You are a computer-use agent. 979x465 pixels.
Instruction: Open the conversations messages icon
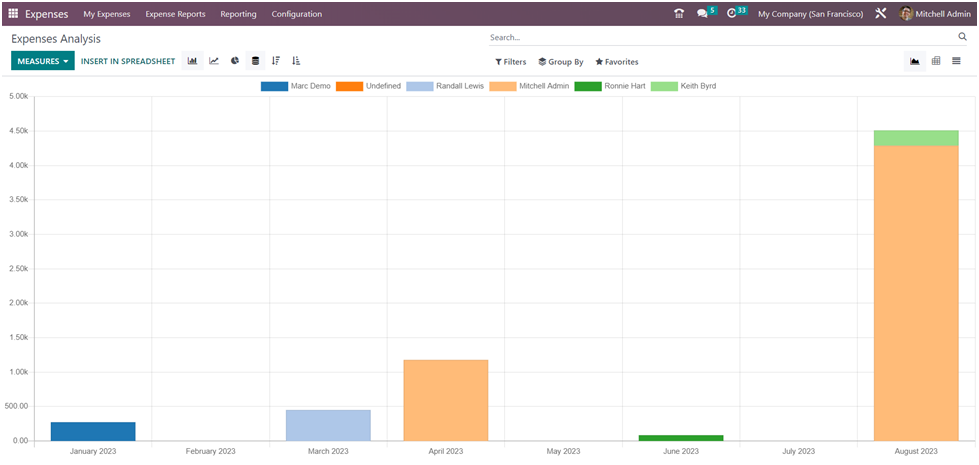point(703,14)
